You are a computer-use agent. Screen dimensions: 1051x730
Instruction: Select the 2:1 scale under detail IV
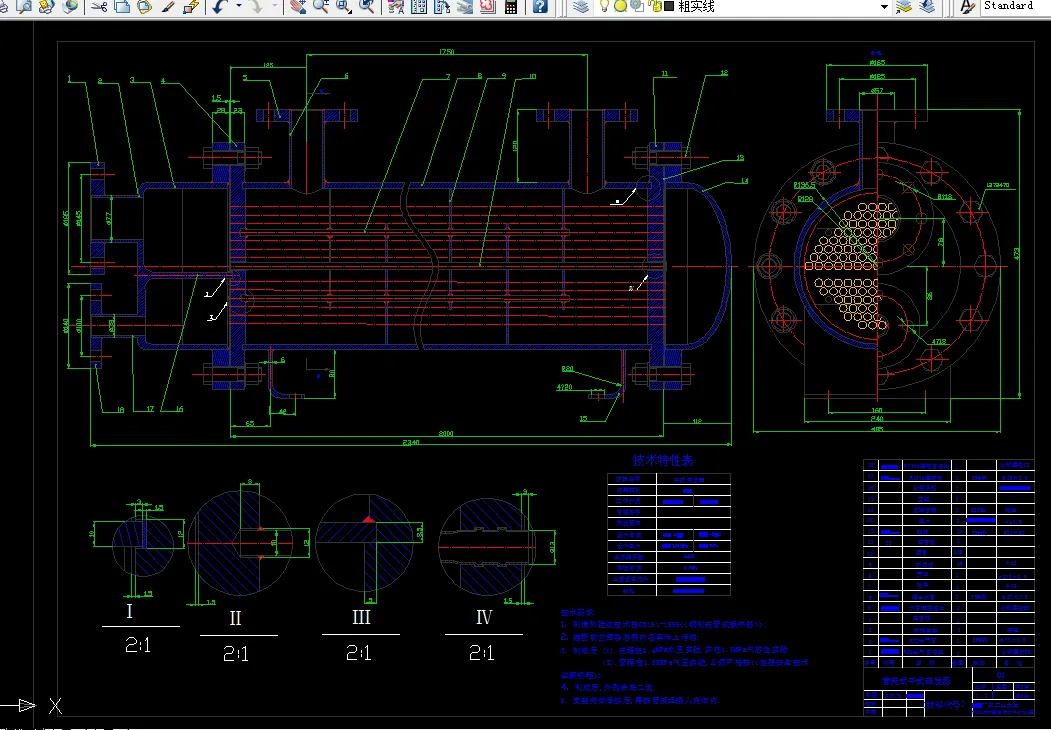click(481, 652)
